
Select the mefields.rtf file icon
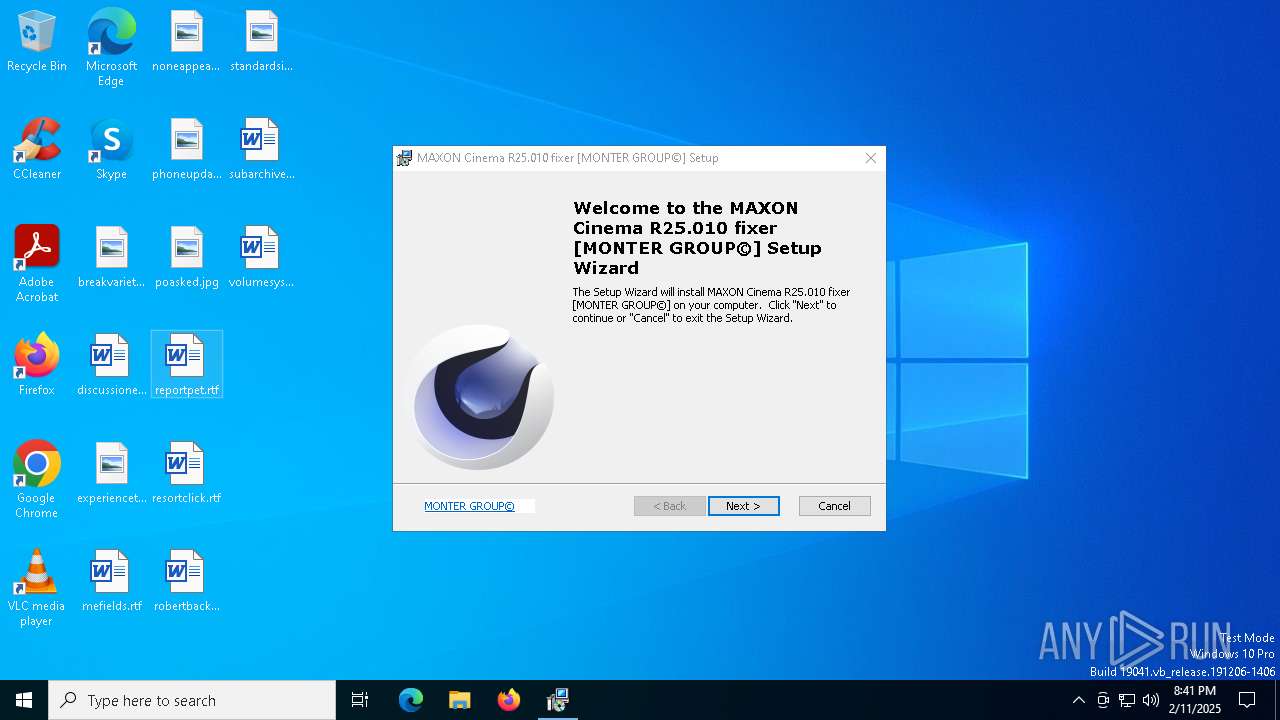coord(111,582)
